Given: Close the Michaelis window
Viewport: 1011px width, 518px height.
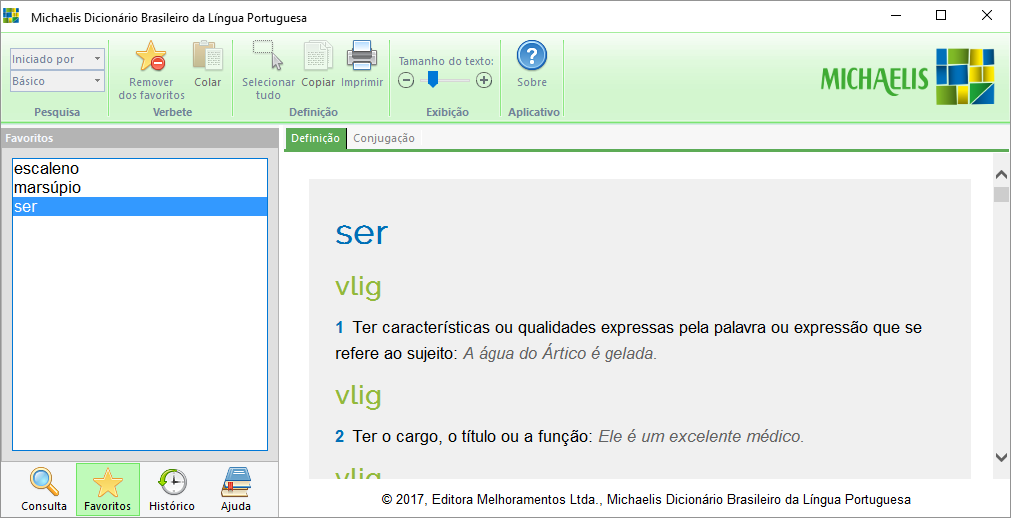Looking at the screenshot, I should [x=986, y=15].
